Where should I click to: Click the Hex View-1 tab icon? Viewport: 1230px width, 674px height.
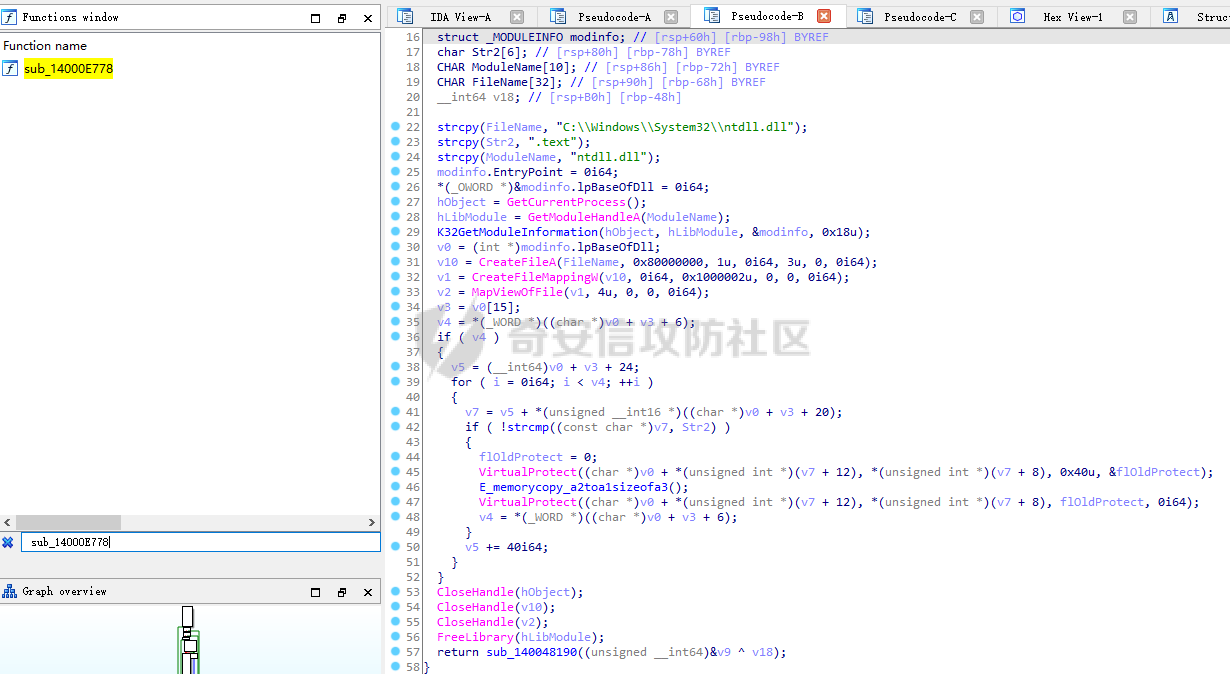(1017, 16)
